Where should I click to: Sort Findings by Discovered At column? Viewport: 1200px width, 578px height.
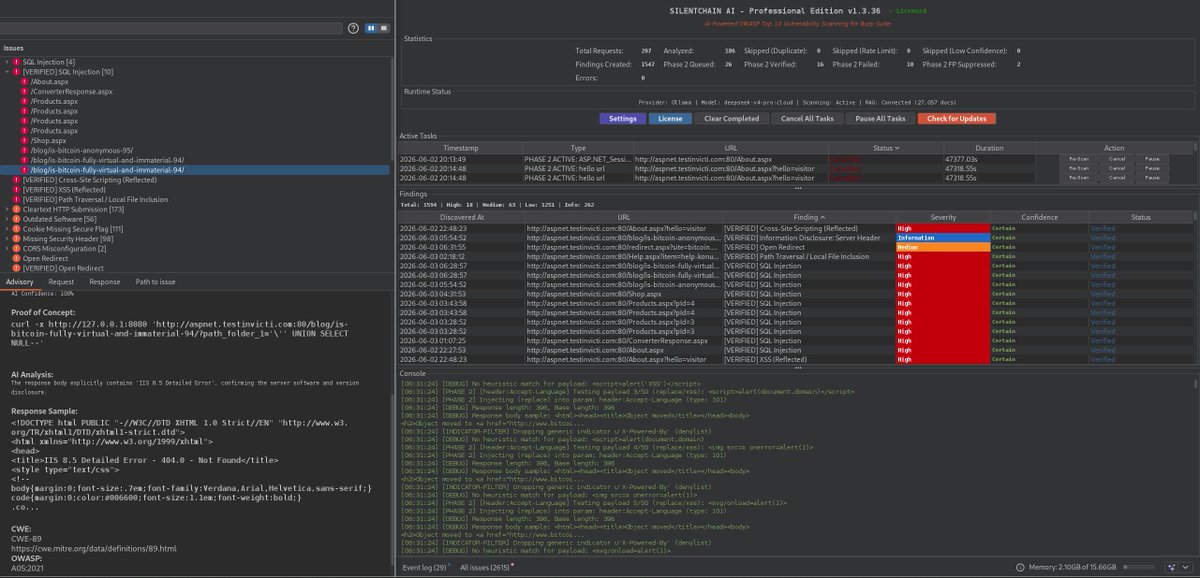pyautogui.click(x=461, y=217)
